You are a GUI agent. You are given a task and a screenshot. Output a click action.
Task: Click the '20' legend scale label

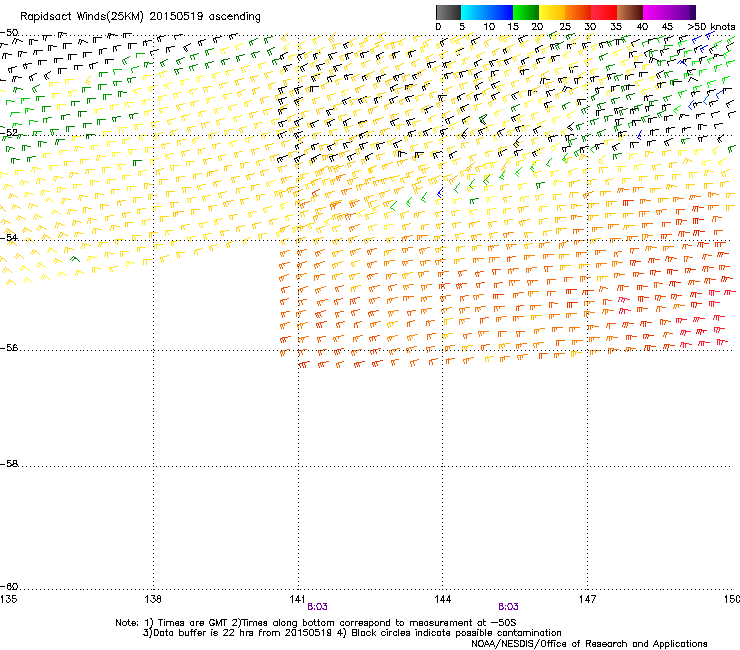pyautogui.click(x=537, y=27)
